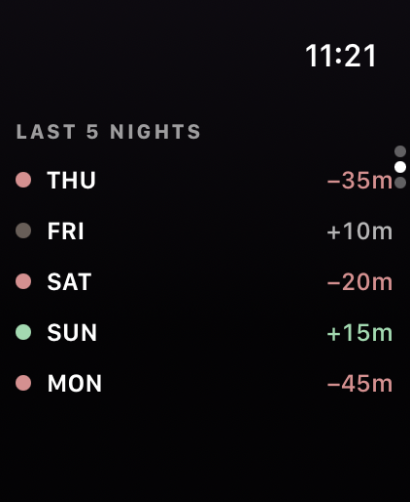Tap the 11:21 clock display
The image size is (410, 502).
pos(341,56)
